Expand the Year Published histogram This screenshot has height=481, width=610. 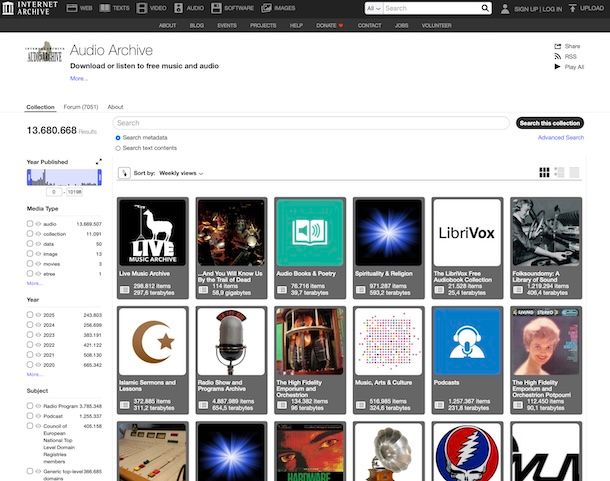tap(98, 162)
